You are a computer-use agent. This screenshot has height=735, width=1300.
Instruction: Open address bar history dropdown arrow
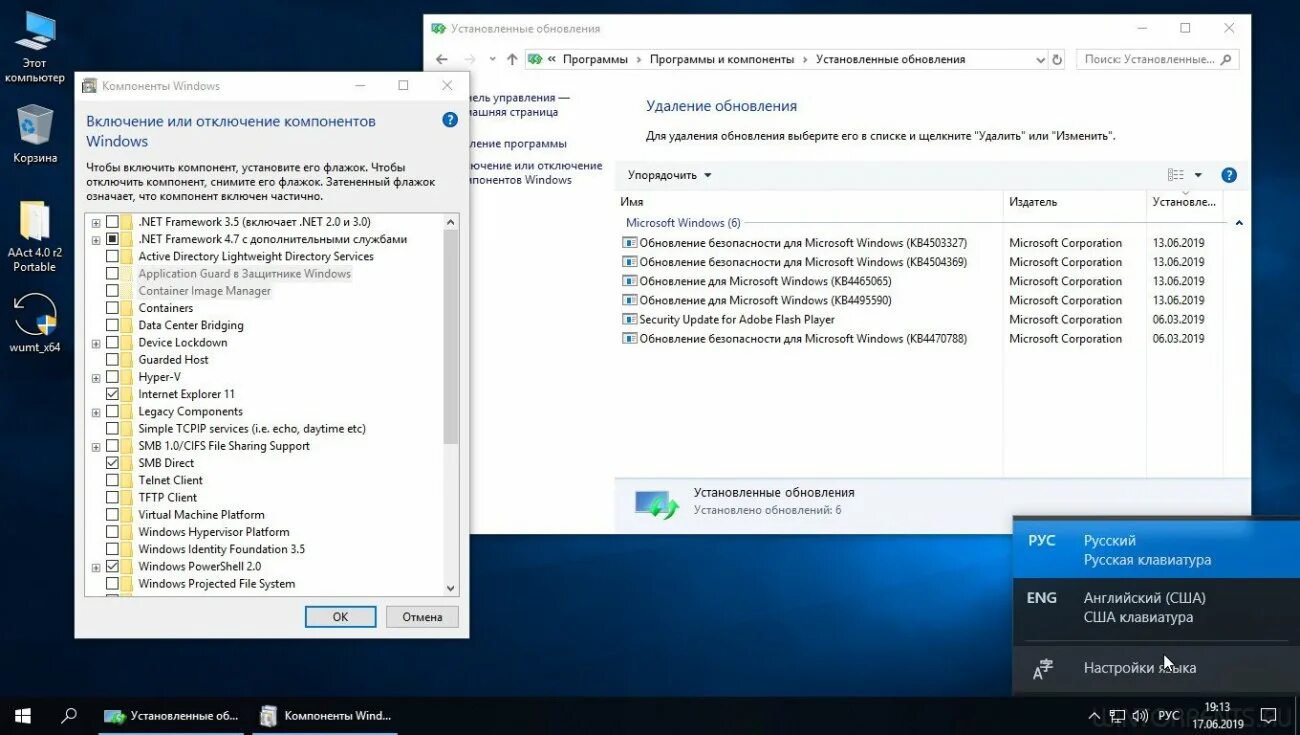pyautogui.click(x=1040, y=59)
